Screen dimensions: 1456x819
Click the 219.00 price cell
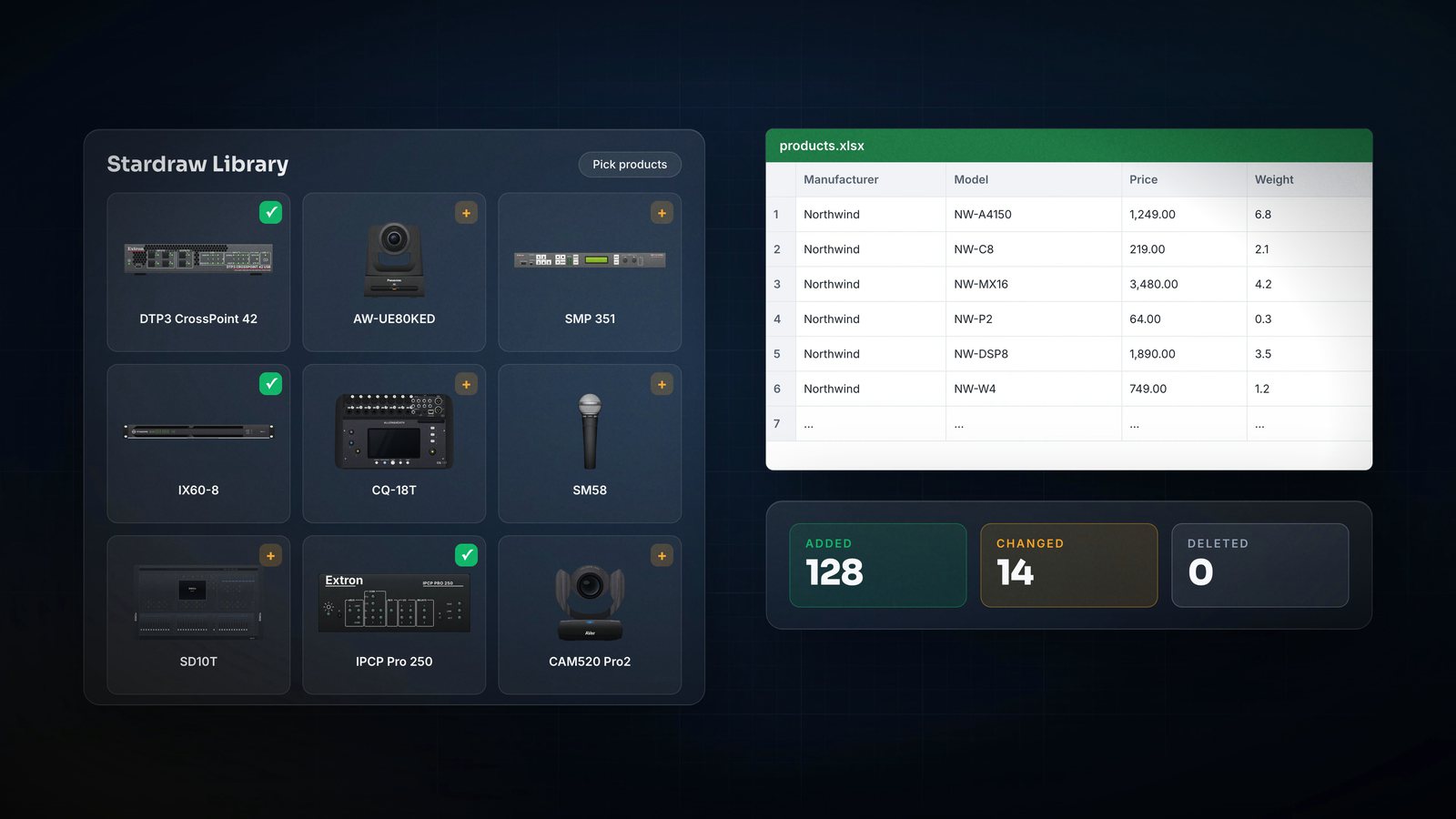point(1185,249)
